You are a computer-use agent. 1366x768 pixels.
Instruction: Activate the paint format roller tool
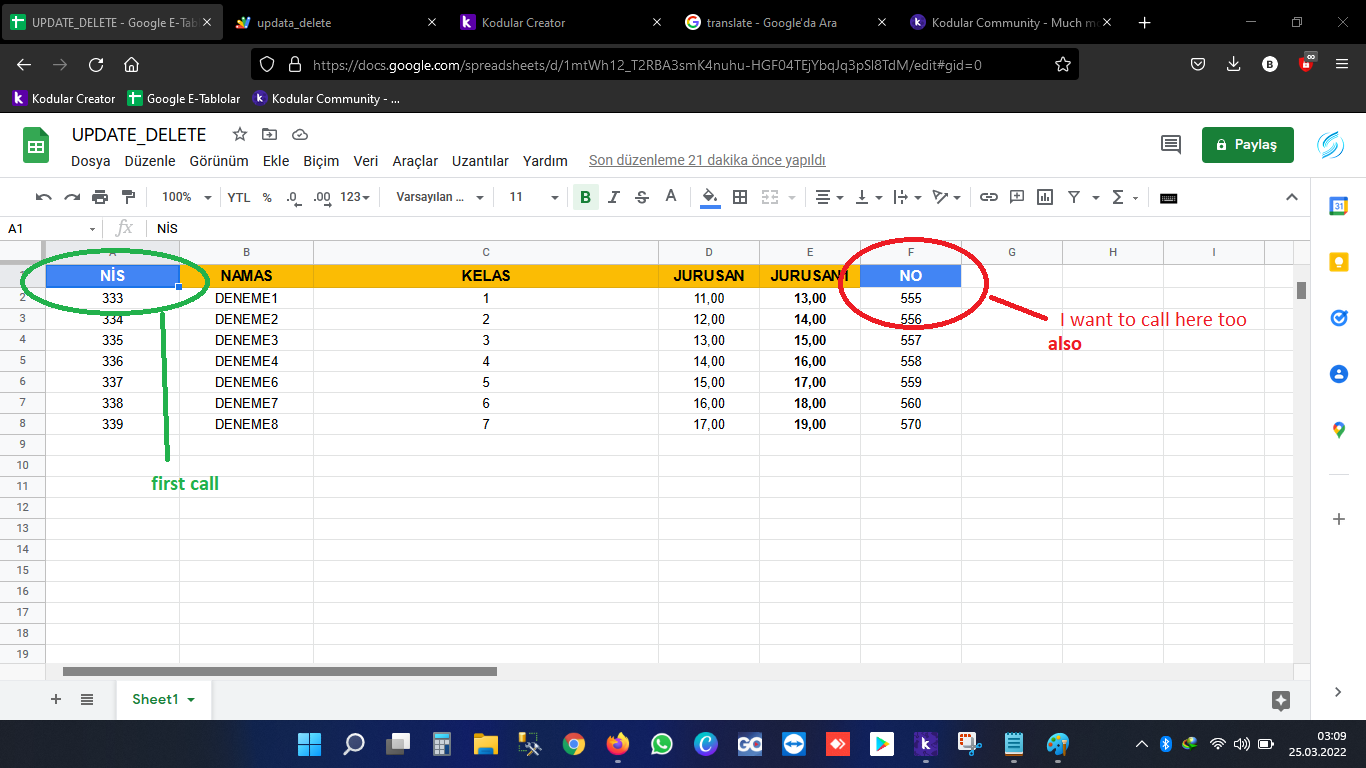pyautogui.click(x=128, y=197)
